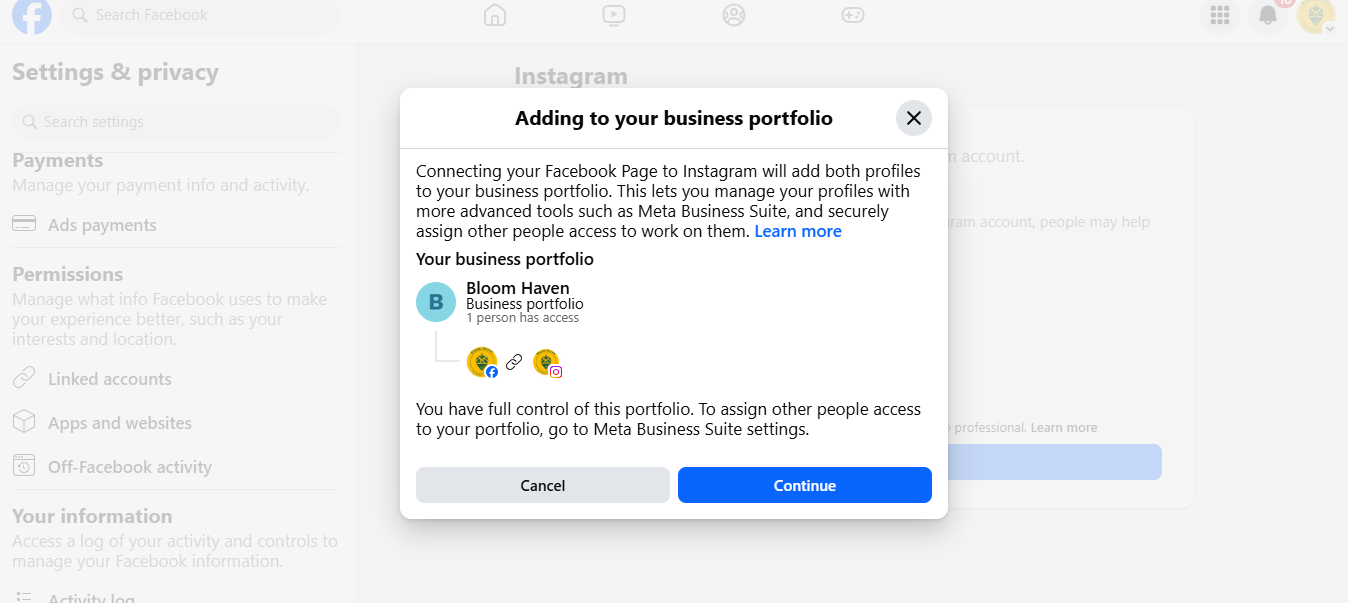1348x603 pixels.
Task: Open the Video tab icon
Action: tap(614, 15)
